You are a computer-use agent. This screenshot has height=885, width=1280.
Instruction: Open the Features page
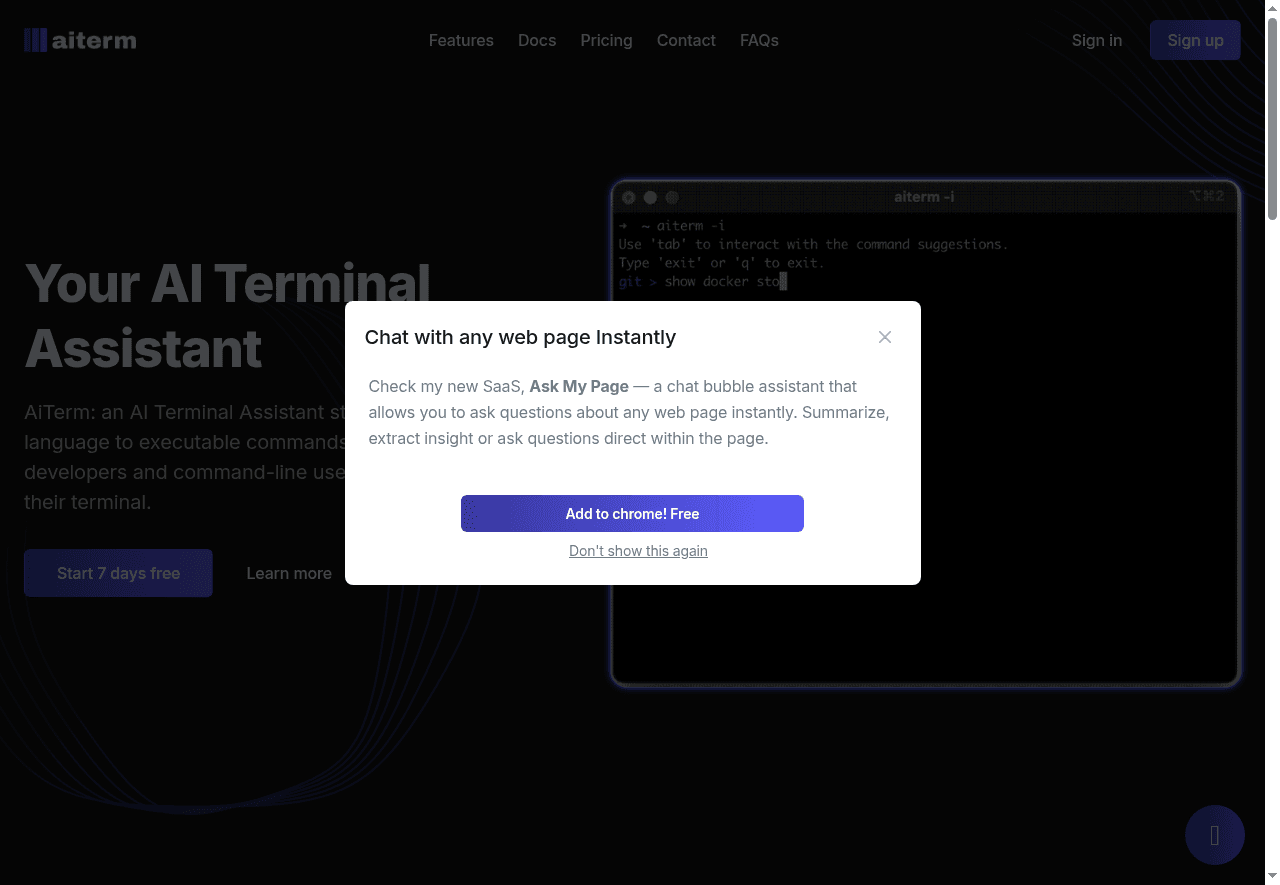pyautogui.click(x=461, y=40)
